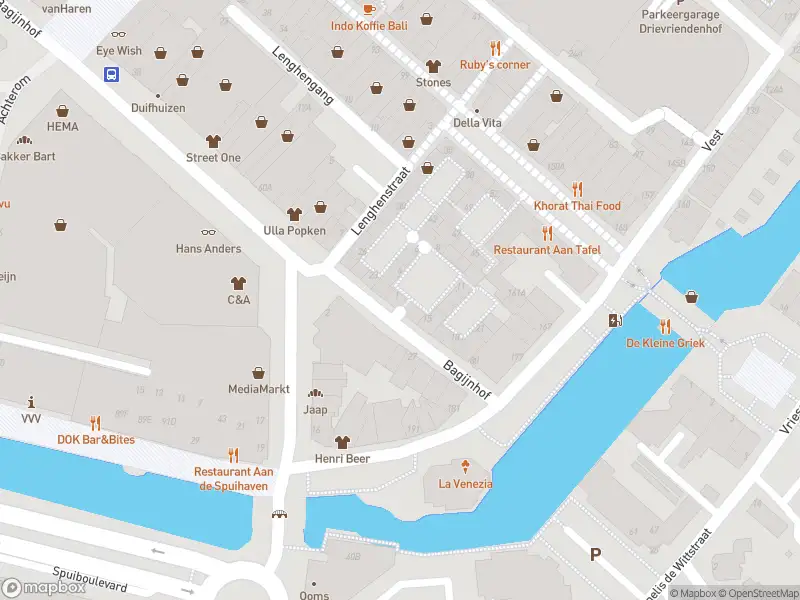Click the bridge icon below Restaurant Aan de Spuihaven

[279, 514]
